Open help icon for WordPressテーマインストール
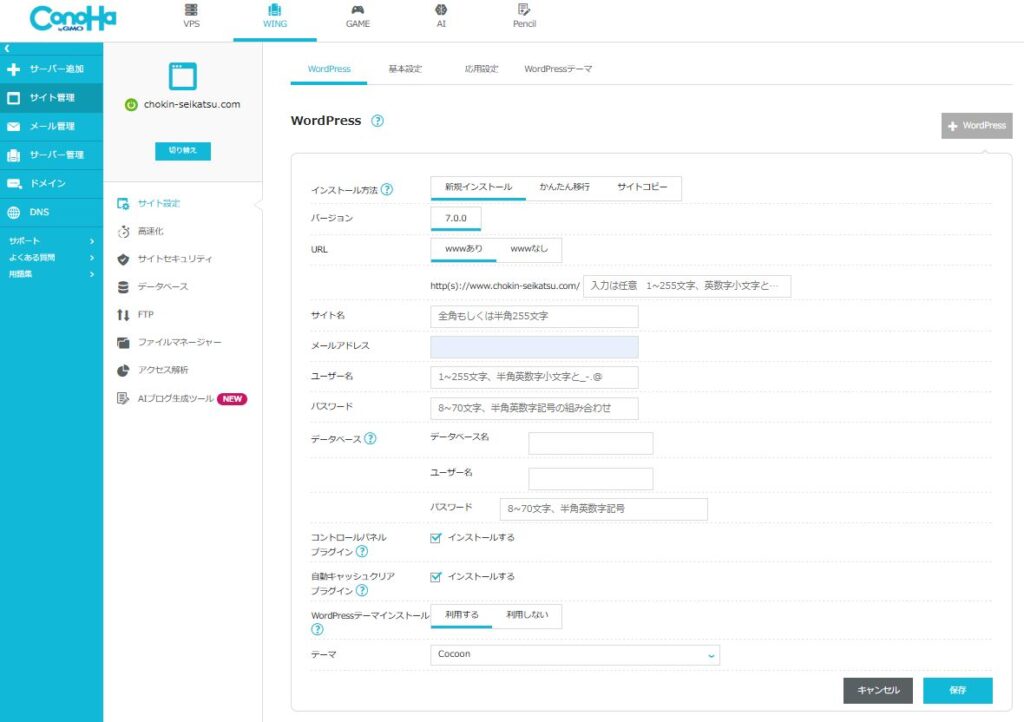 pos(317,629)
